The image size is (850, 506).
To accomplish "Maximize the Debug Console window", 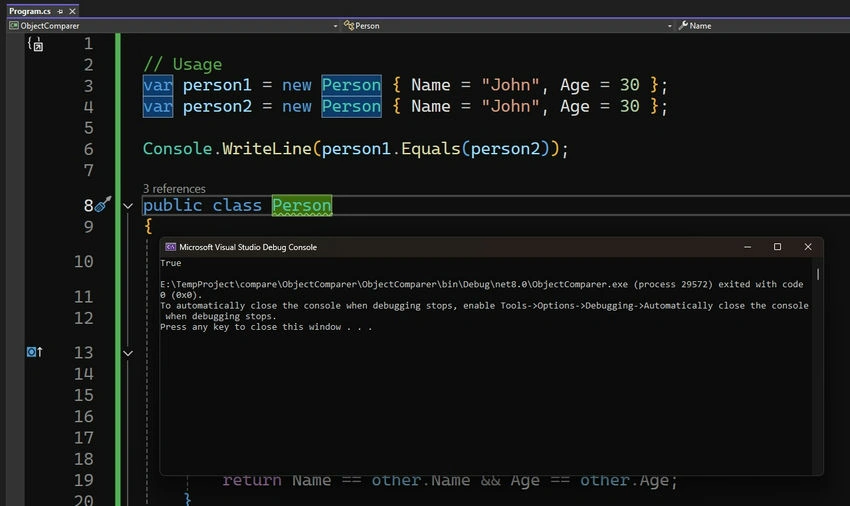I will pos(777,247).
